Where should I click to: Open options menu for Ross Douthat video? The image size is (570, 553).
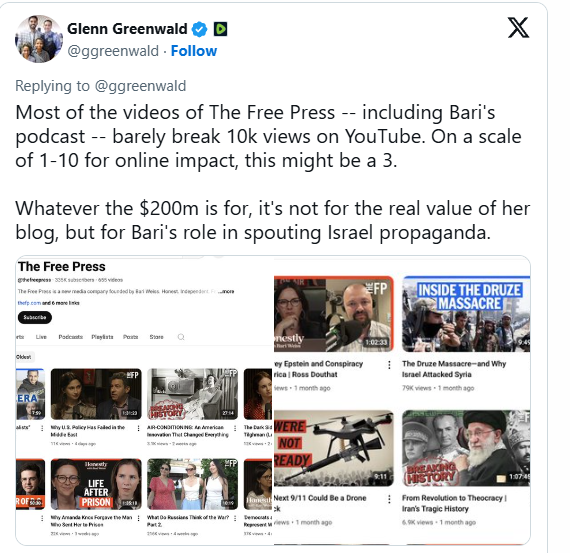(389, 365)
